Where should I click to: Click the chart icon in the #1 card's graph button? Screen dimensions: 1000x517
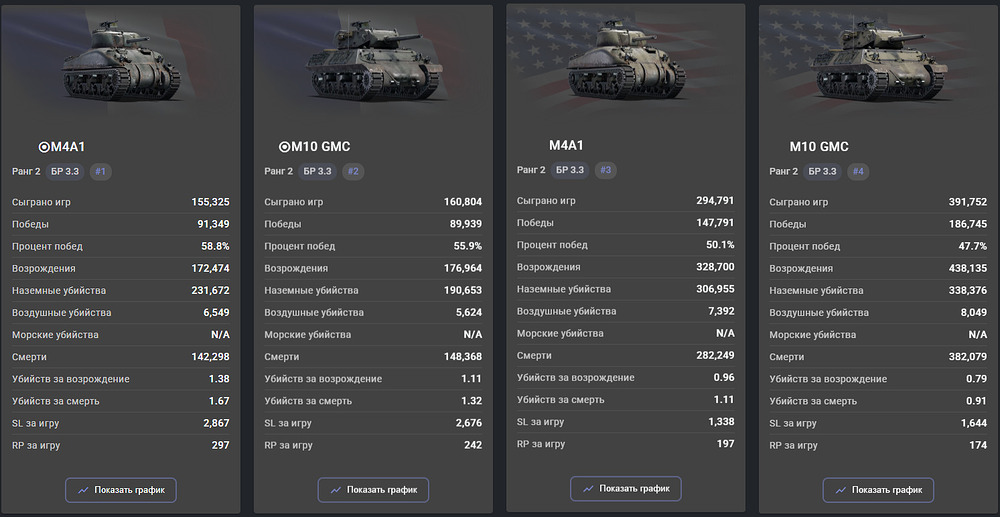82,490
